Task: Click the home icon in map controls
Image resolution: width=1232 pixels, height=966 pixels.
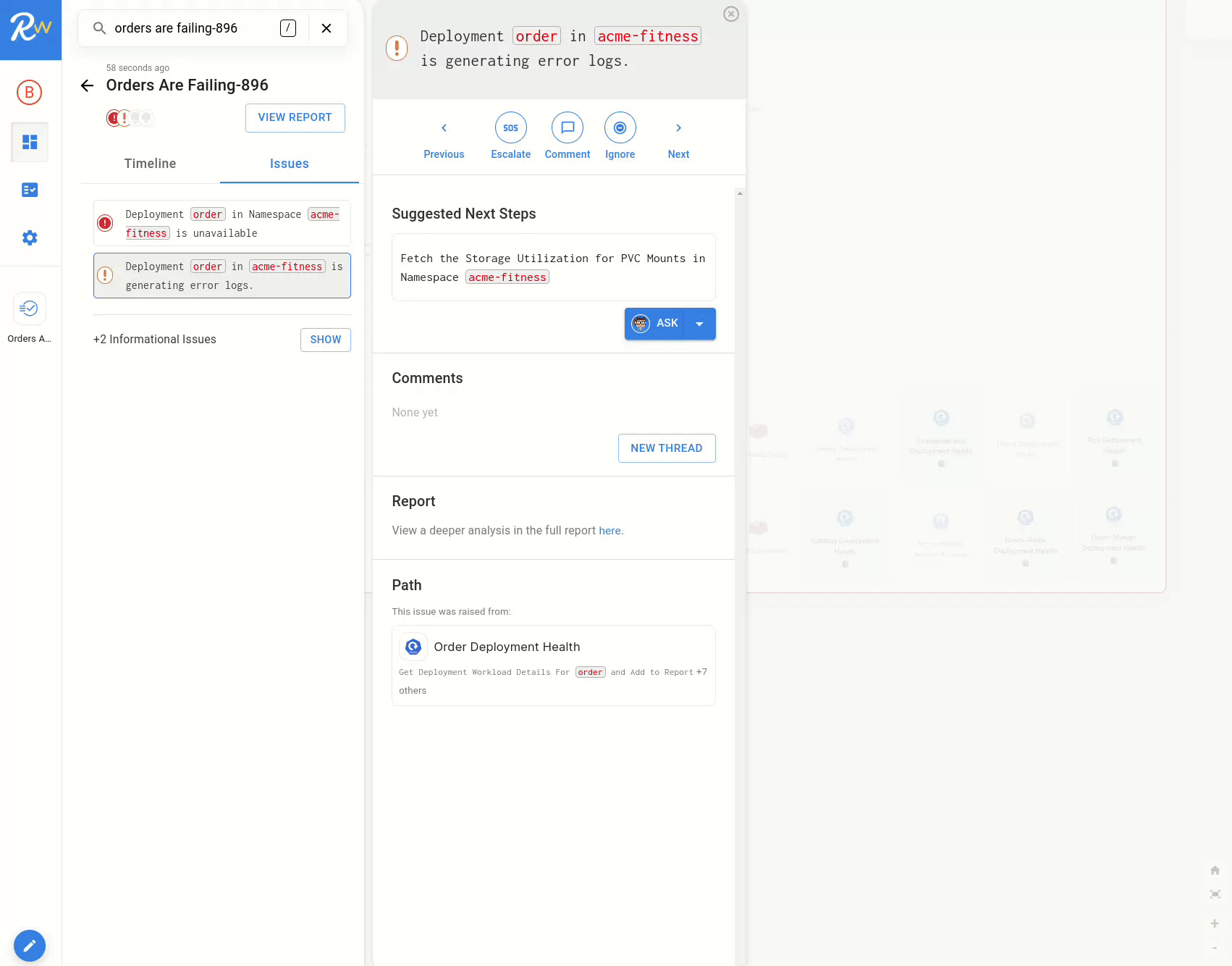Action: (1215, 870)
